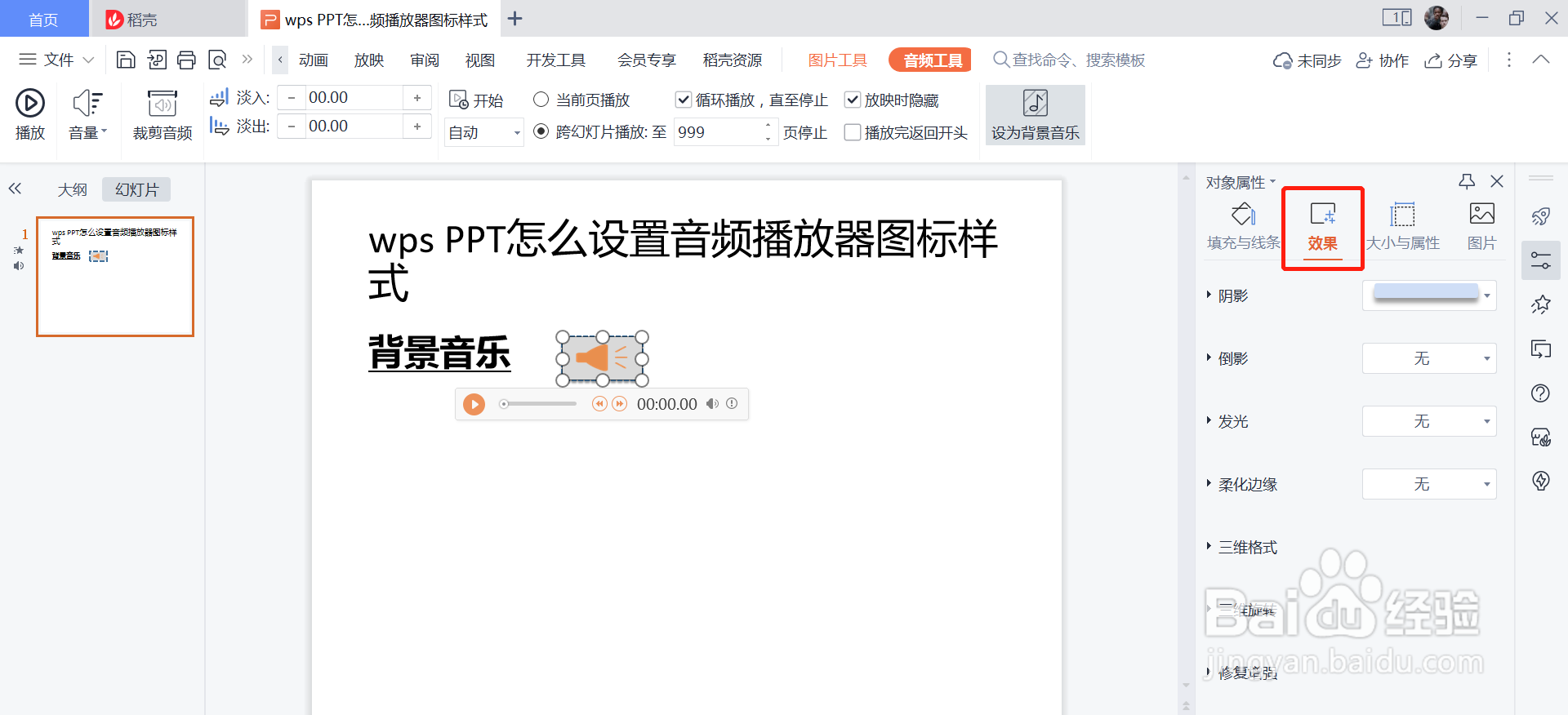Open the Developer Tools (开发工具) tab
This screenshot has width=1568, height=715.
tap(555, 60)
